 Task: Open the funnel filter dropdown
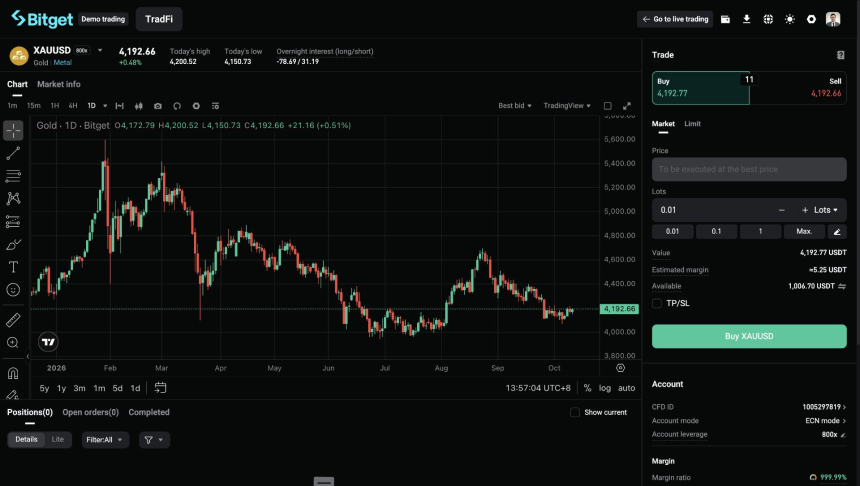pos(154,439)
